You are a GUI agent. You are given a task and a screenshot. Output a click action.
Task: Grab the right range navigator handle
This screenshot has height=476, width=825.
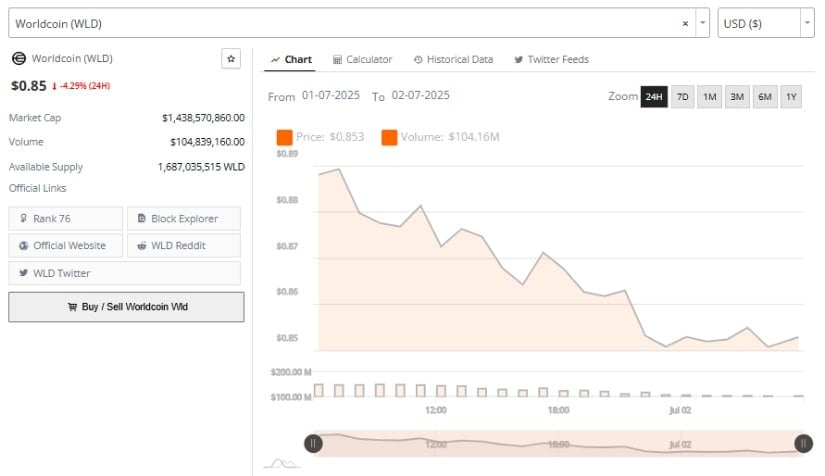pos(803,443)
